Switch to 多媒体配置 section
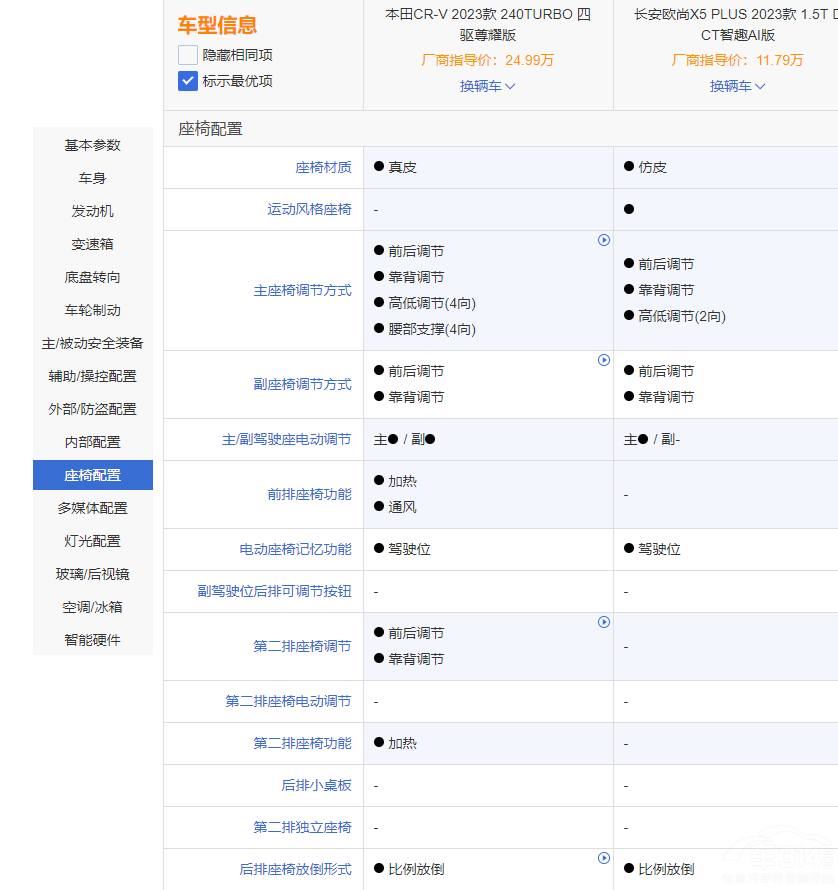 pyautogui.click(x=93, y=508)
